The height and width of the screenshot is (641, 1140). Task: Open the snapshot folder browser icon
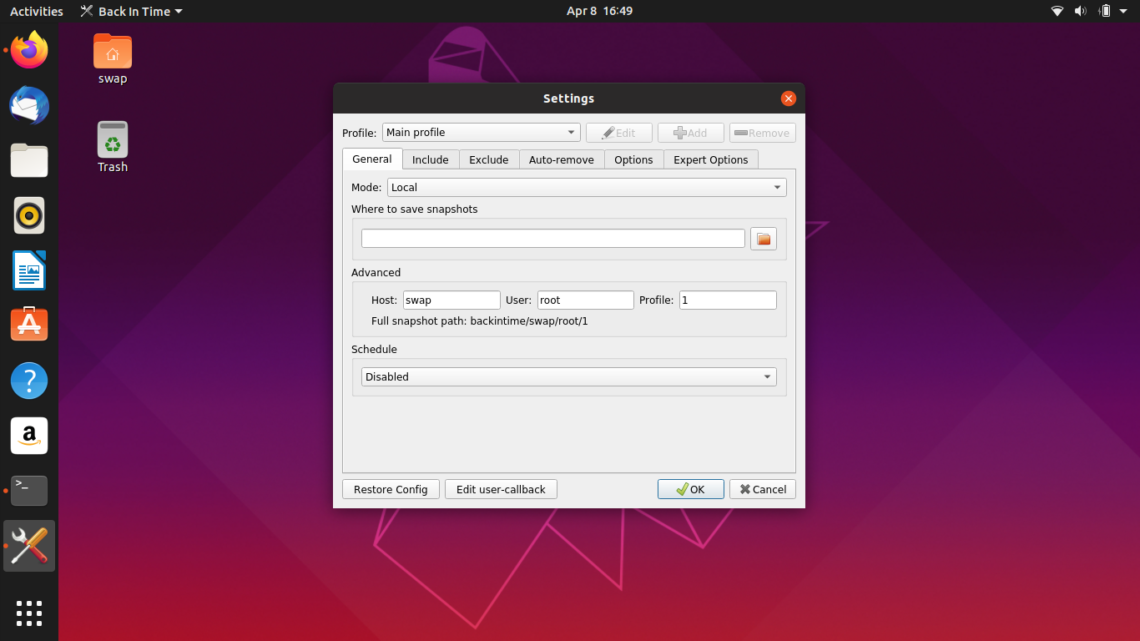763,238
